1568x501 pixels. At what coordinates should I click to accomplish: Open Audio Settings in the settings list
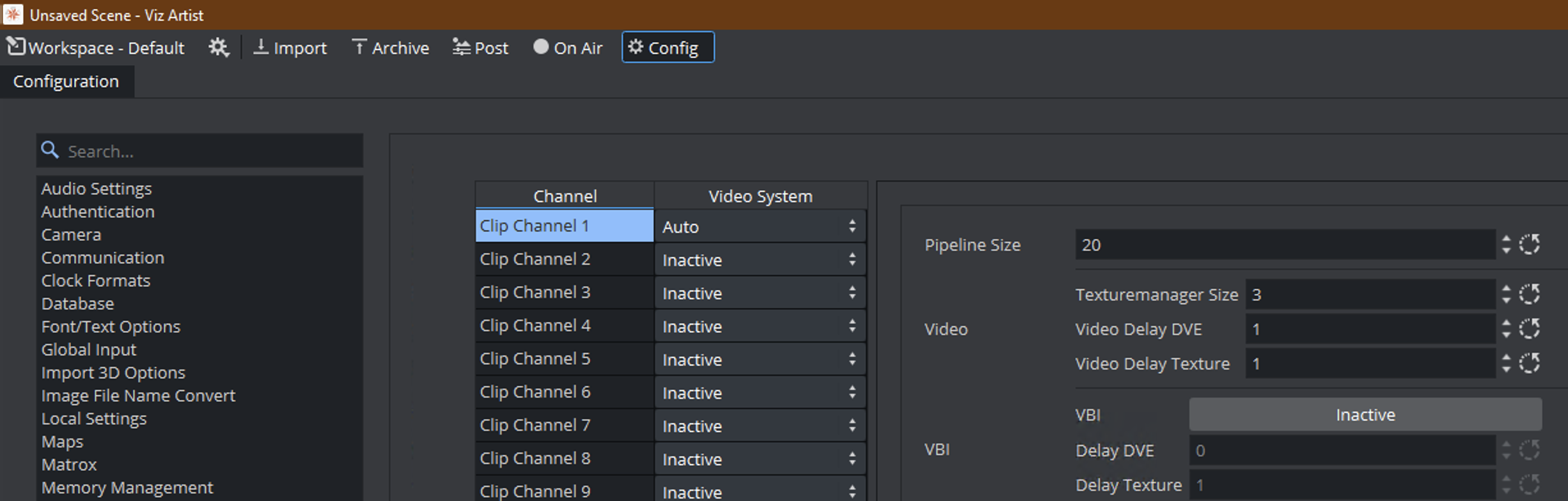click(97, 189)
